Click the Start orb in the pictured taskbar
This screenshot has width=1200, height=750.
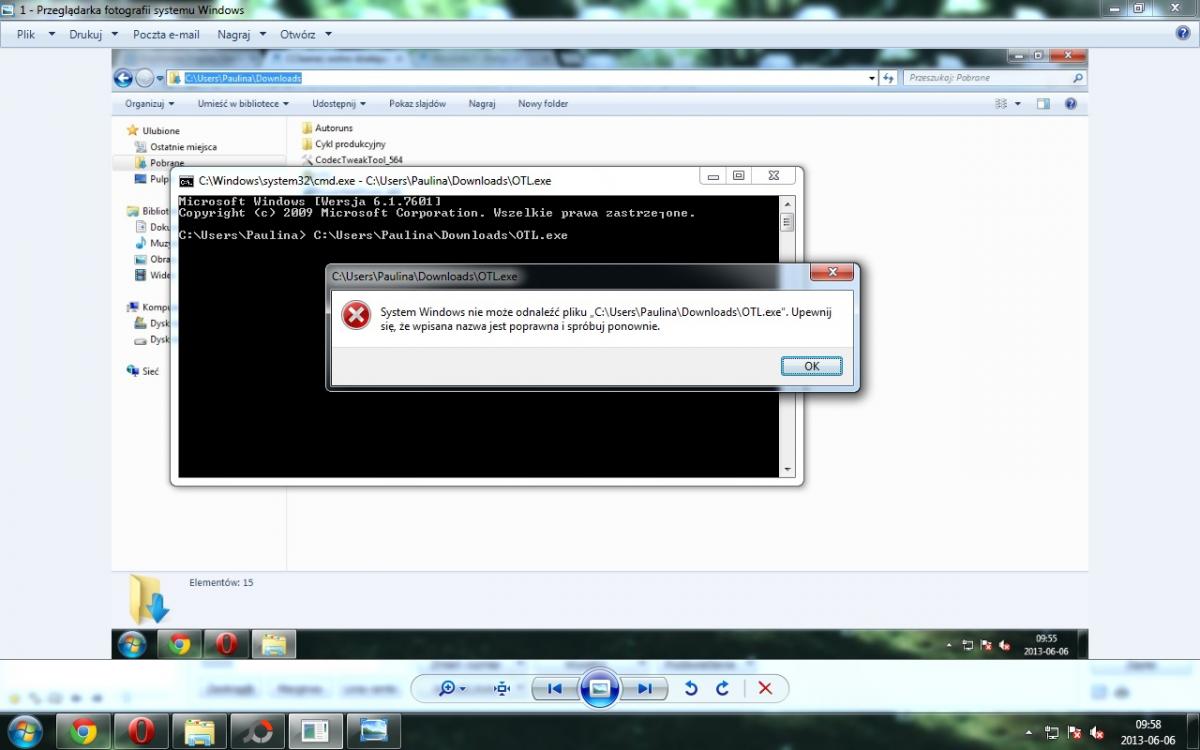point(131,645)
